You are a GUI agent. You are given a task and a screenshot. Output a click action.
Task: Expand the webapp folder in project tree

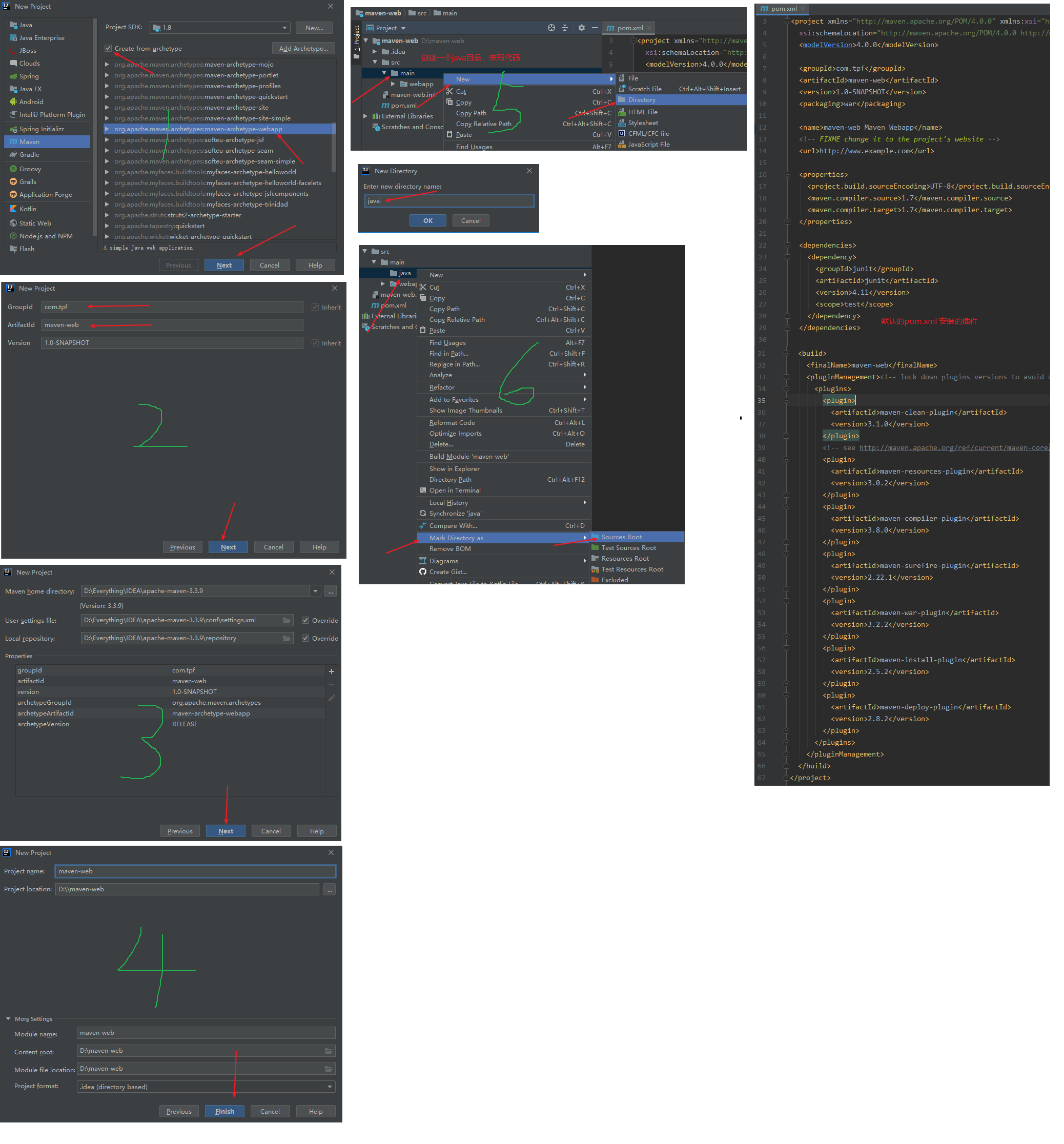click(x=393, y=84)
